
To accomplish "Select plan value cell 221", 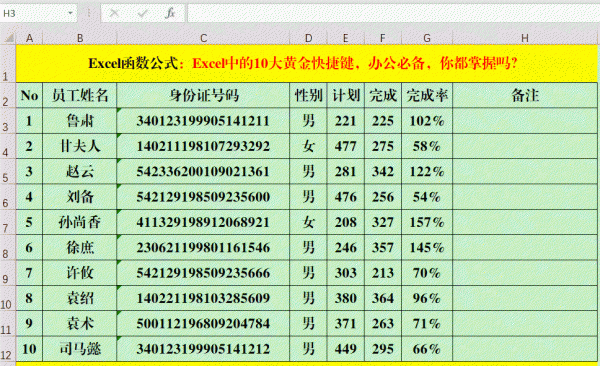I will tap(346, 121).
